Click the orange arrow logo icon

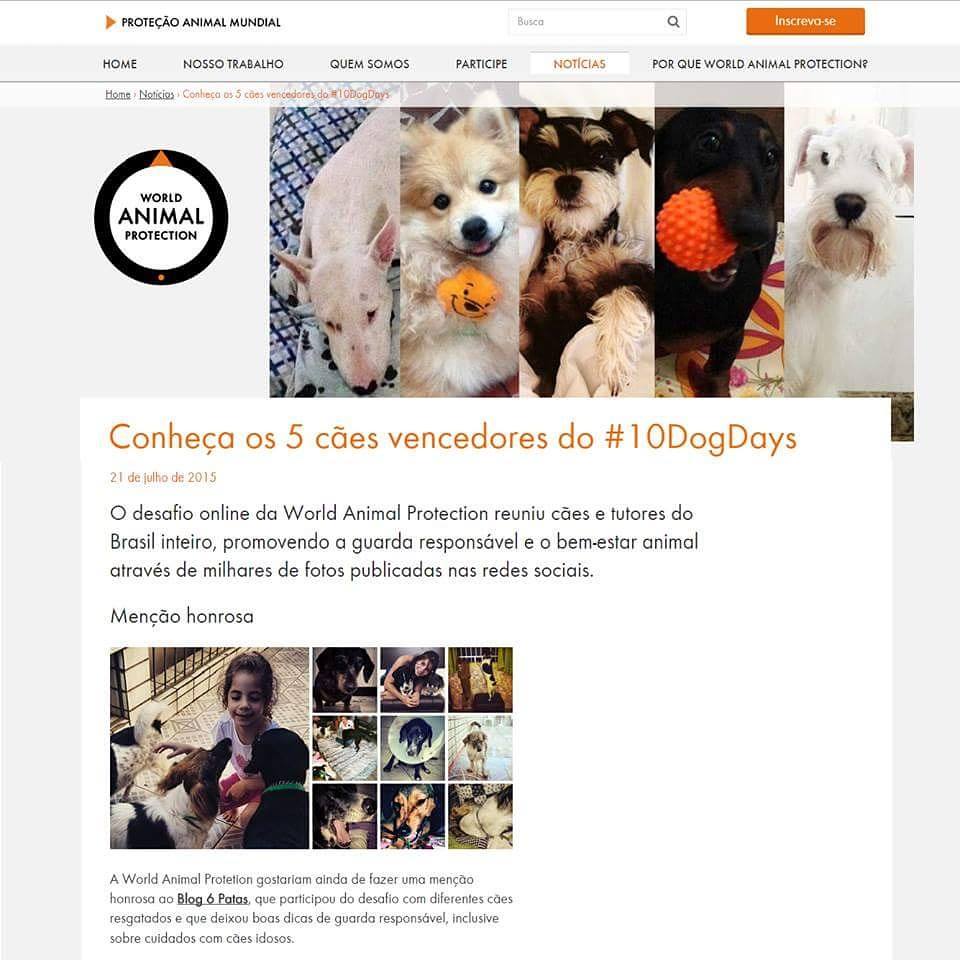110,23
